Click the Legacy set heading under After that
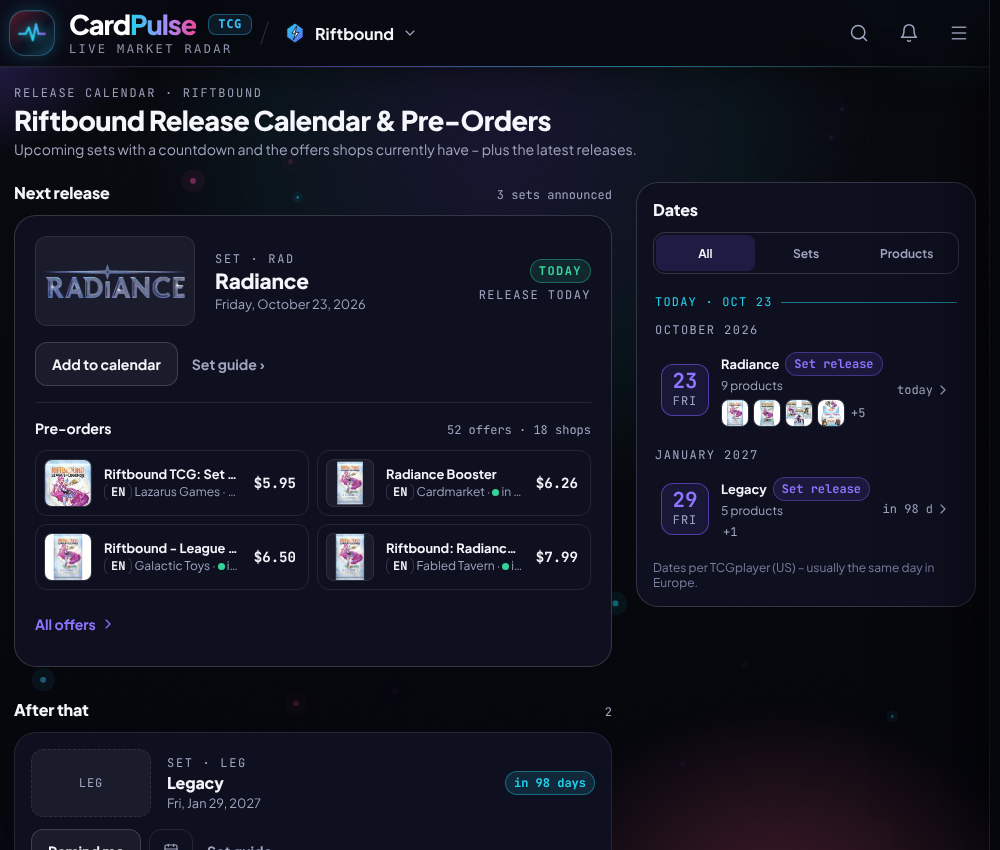 coord(195,783)
